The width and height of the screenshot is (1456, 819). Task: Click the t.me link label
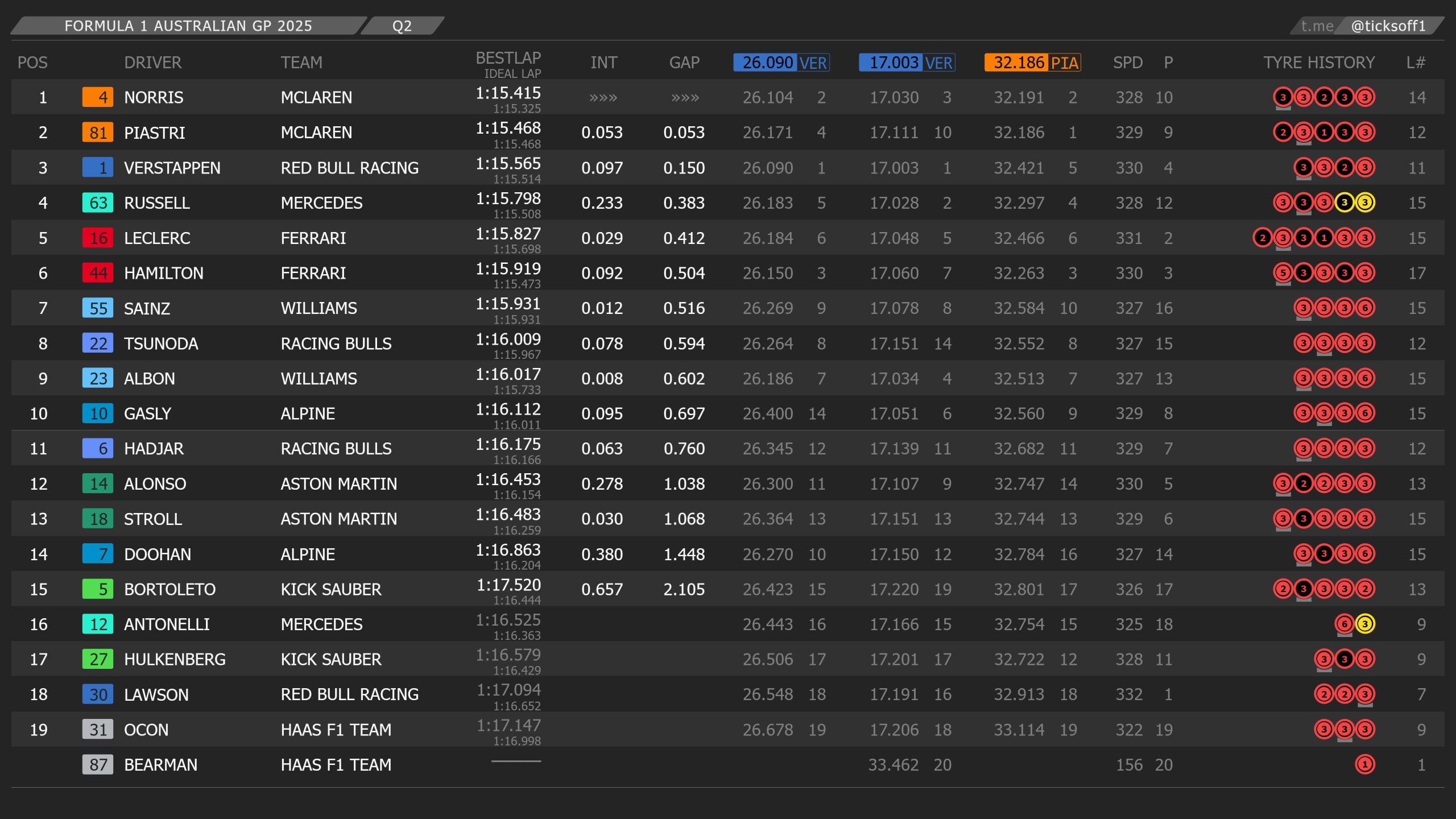pos(1317,26)
